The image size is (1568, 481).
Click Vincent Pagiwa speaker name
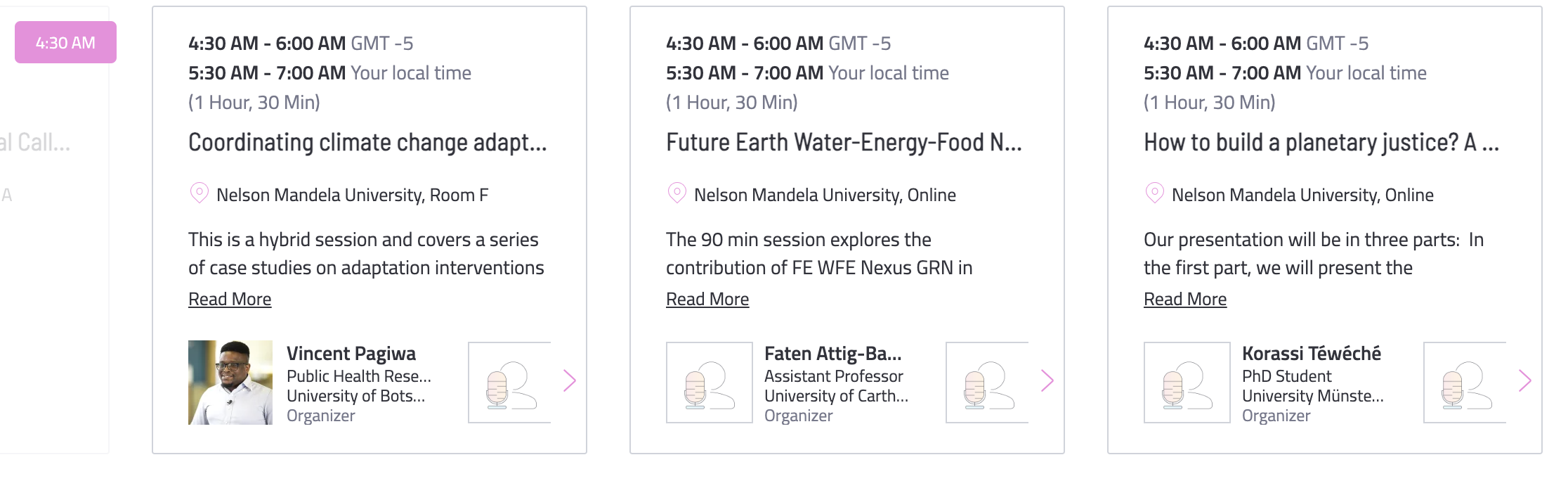[351, 353]
